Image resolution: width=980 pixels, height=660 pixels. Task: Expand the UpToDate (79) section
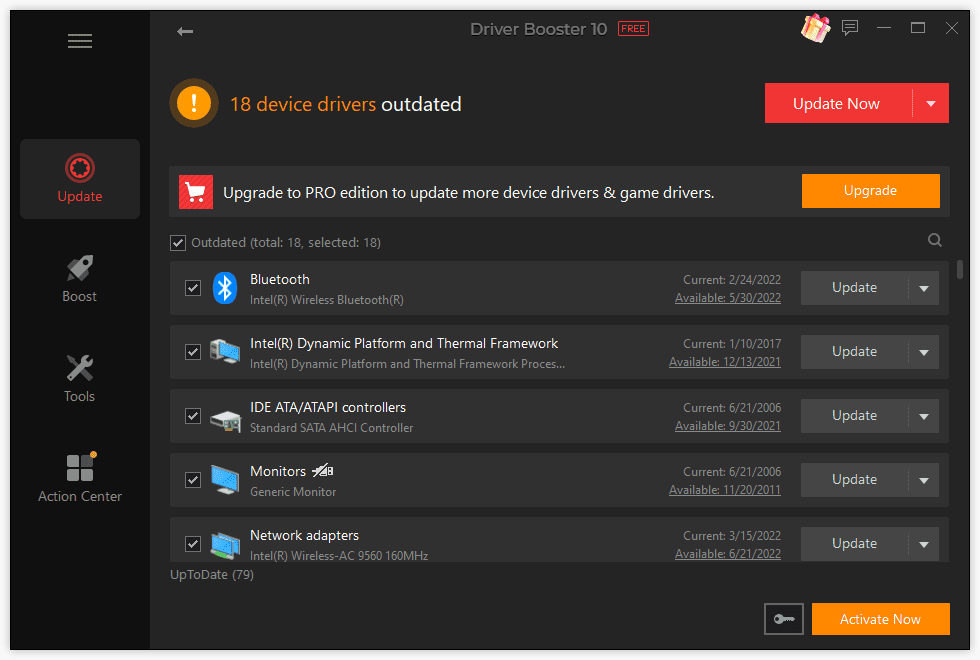click(x=212, y=574)
